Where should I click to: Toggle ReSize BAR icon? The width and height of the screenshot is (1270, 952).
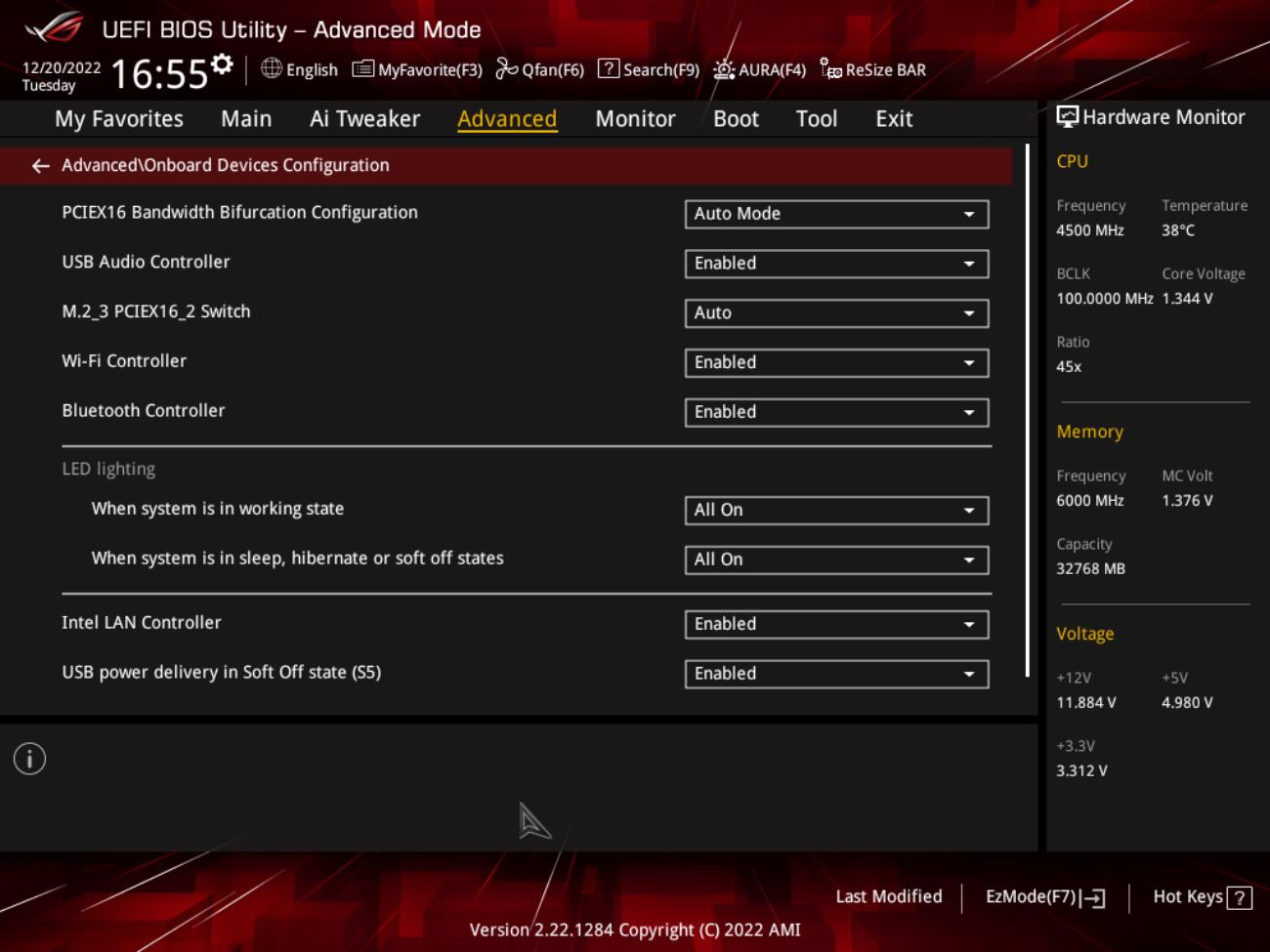coord(830,68)
